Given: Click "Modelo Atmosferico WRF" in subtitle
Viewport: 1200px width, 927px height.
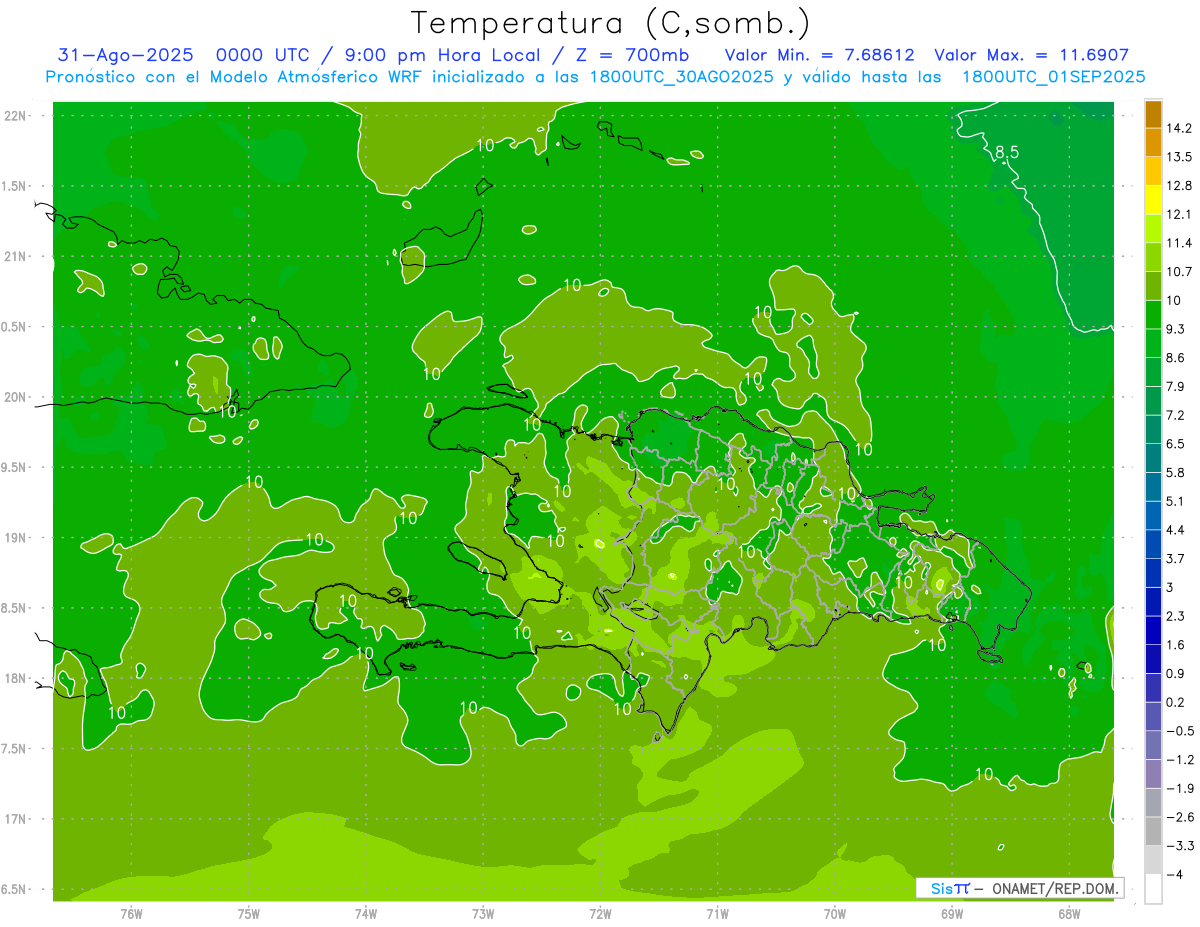Looking at the screenshot, I should click(x=317, y=77).
